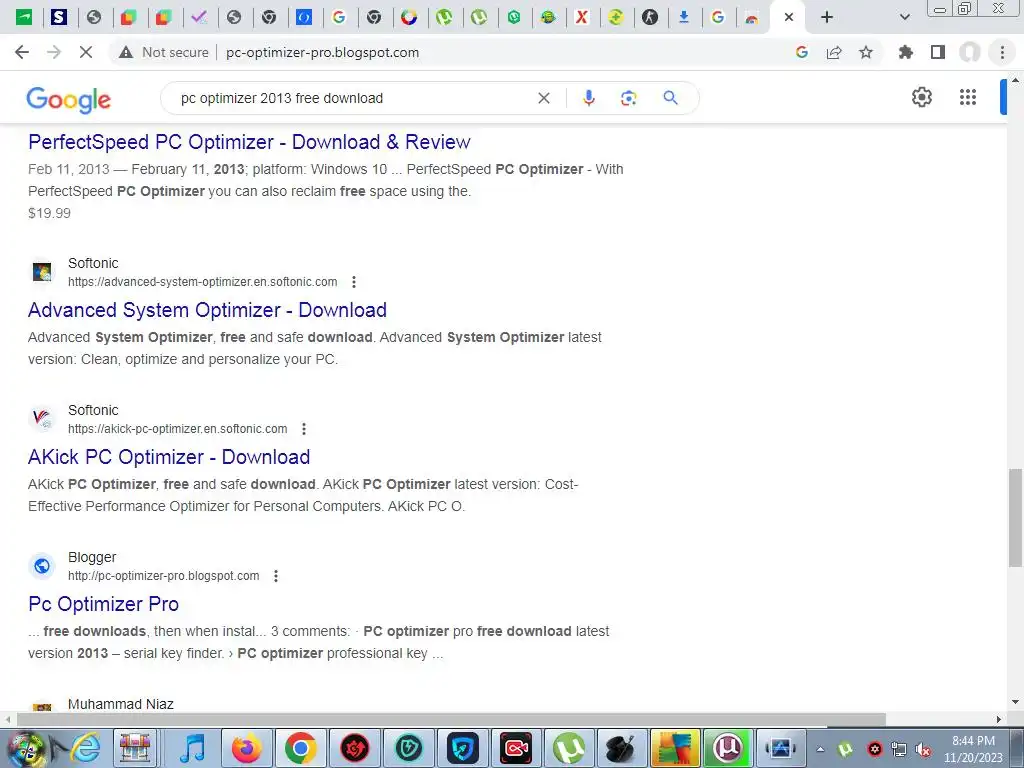Click the Muhammad Niaz result name
Image resolution: width=1024 pixels, height=768 pixels.
tap(121, 704)
